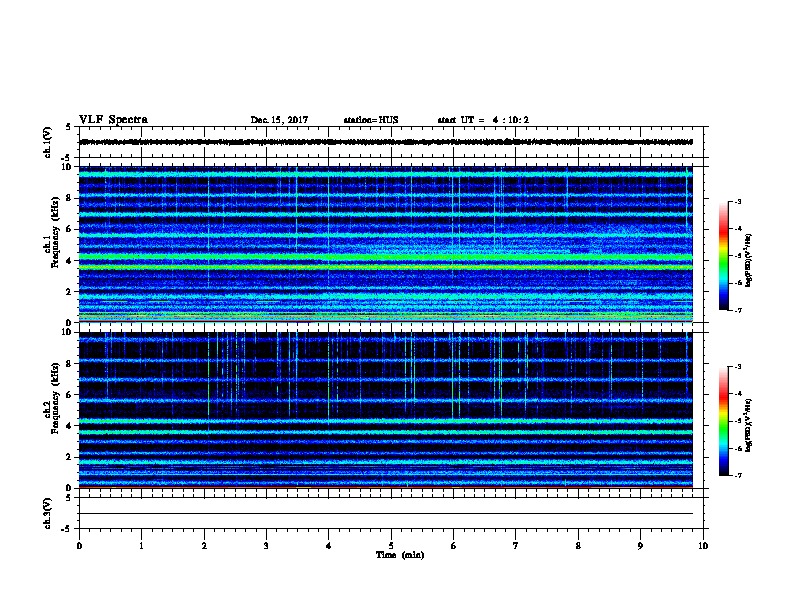Click the "ch.3(V)" axis label
This screenshot has width=792, height=612.
pos(47,513)
